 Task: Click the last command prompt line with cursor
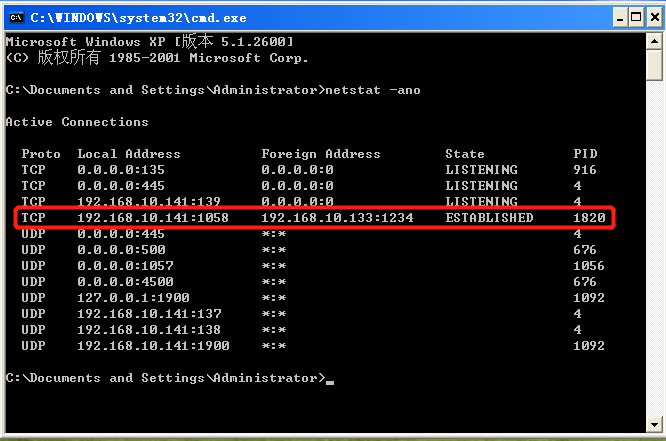[170, 378]
